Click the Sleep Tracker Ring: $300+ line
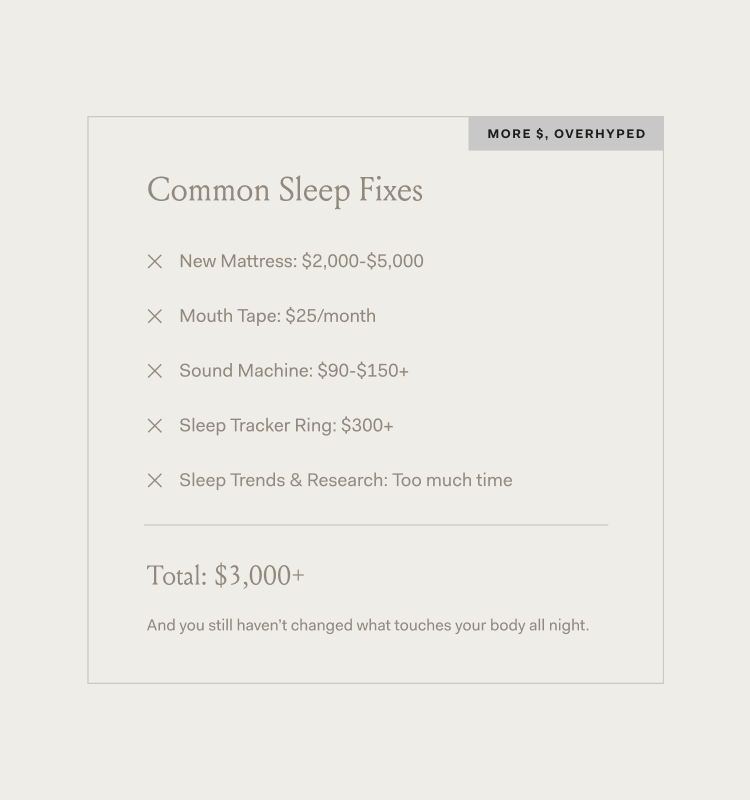The image size is (750, 800). [286, 426]
